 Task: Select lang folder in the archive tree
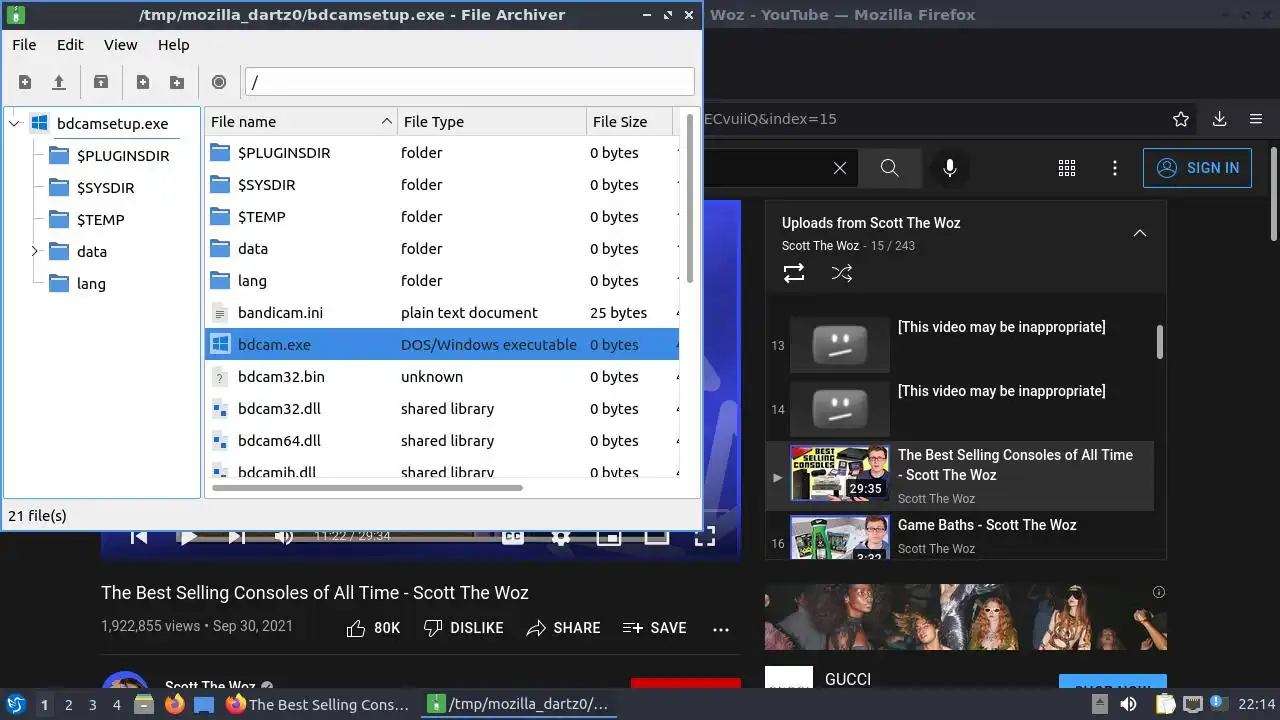coord(91,284)
